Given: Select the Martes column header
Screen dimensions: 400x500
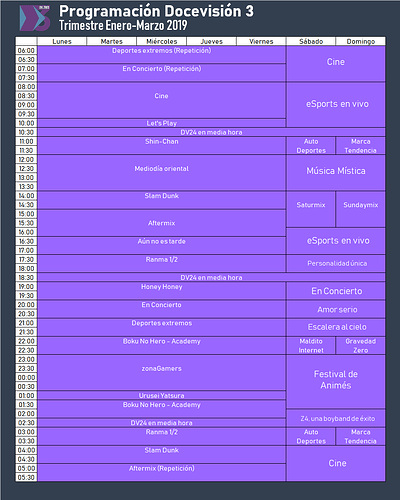Looking at the screenshot, I should (x=112, y=41).
